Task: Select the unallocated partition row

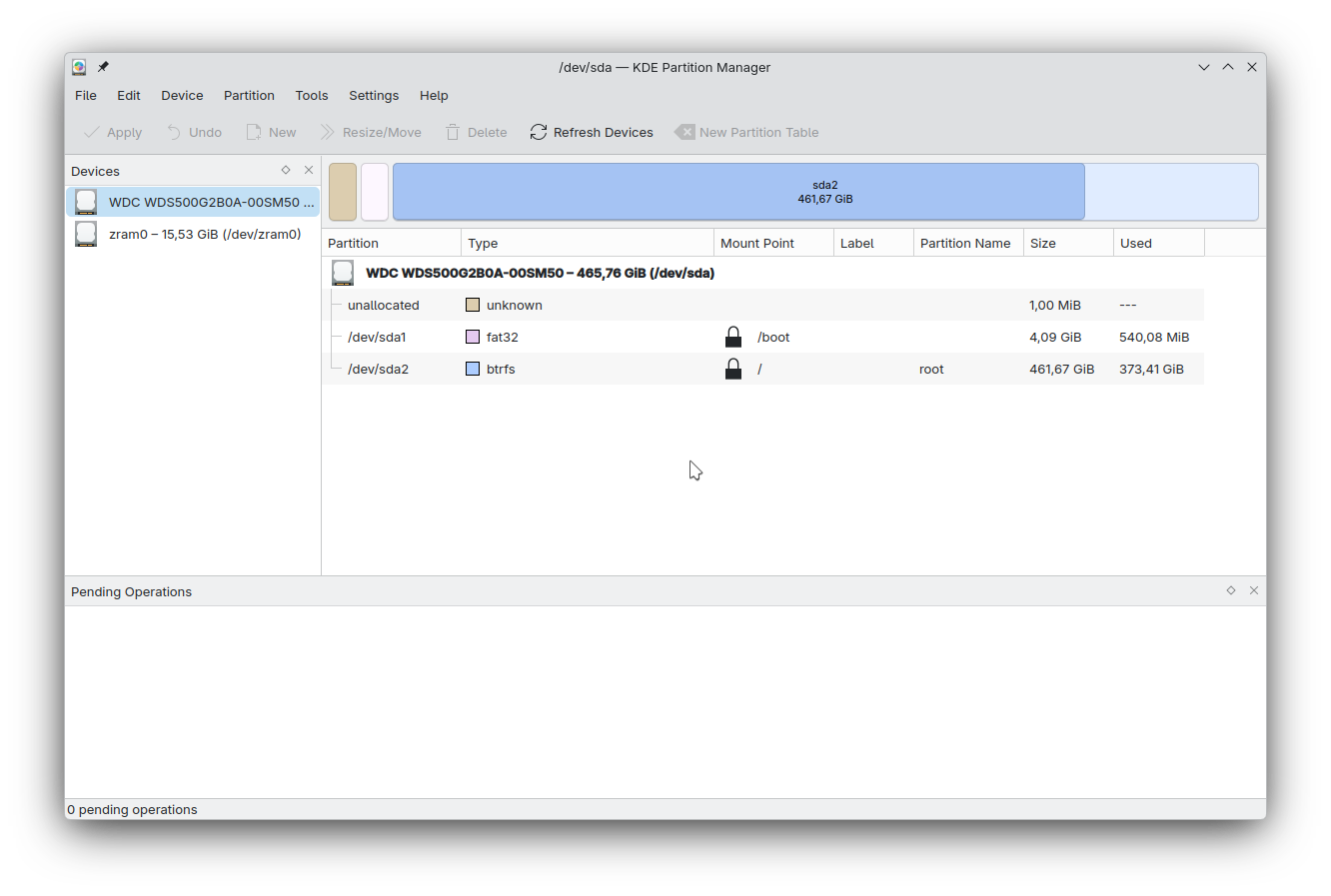Action: coord(763,305)
